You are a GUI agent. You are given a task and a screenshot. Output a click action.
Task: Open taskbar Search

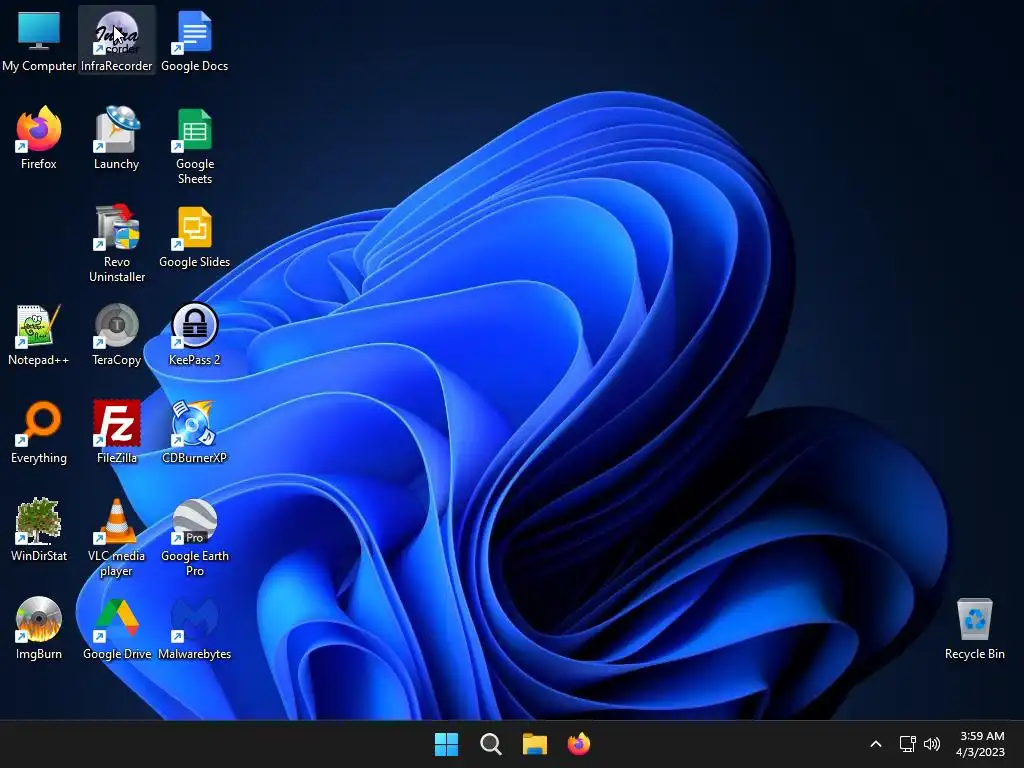pyautogui.click(x=490, y=744)
